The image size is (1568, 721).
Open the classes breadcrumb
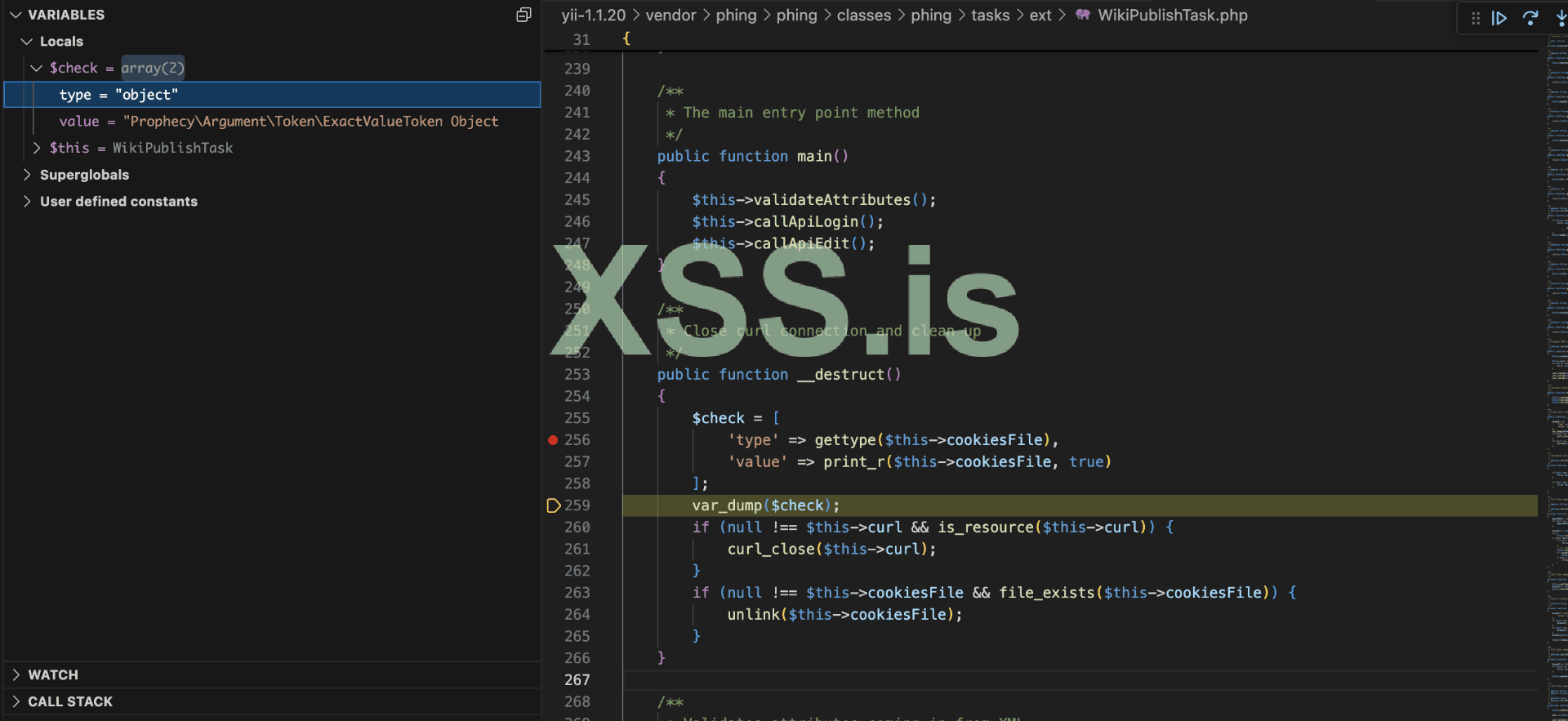(x=864, y=16)
